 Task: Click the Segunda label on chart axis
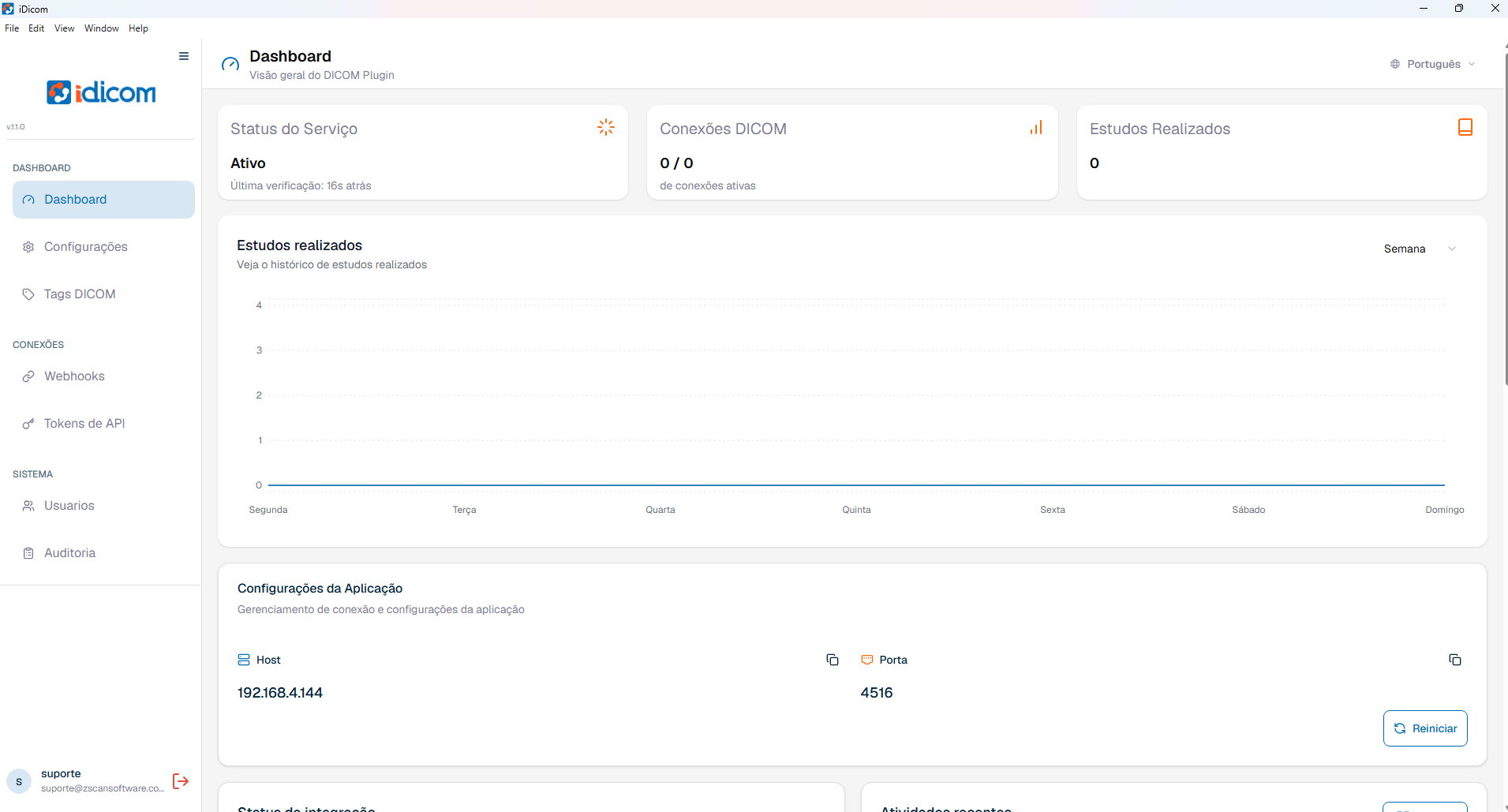[x=268, y=510]
